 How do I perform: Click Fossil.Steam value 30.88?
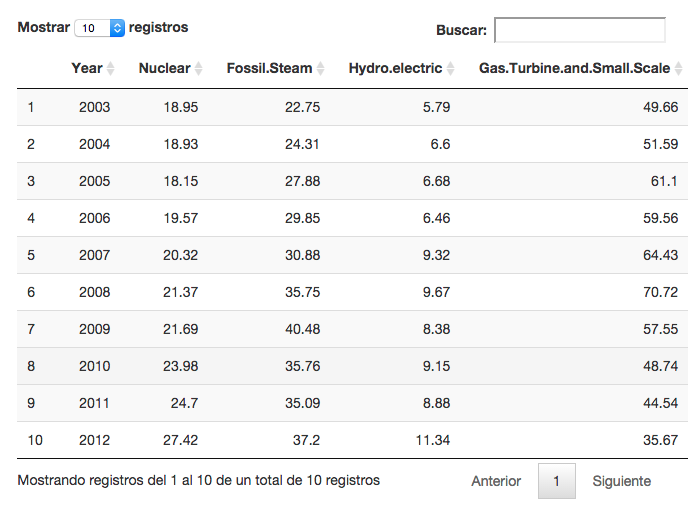pyautogui.click(x=302, y=255)
